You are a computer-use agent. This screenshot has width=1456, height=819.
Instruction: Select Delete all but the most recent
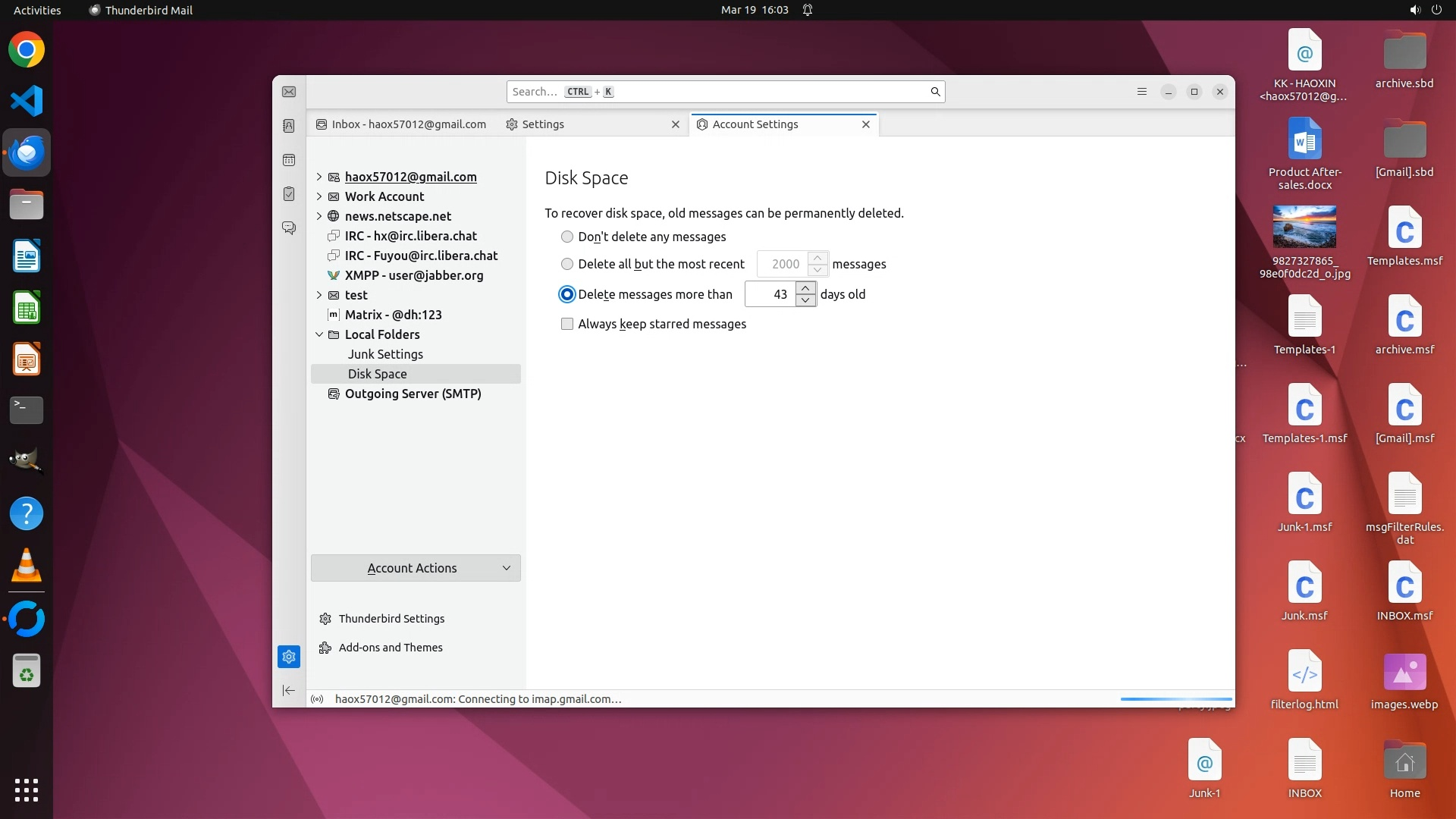[x=567, y=264]
